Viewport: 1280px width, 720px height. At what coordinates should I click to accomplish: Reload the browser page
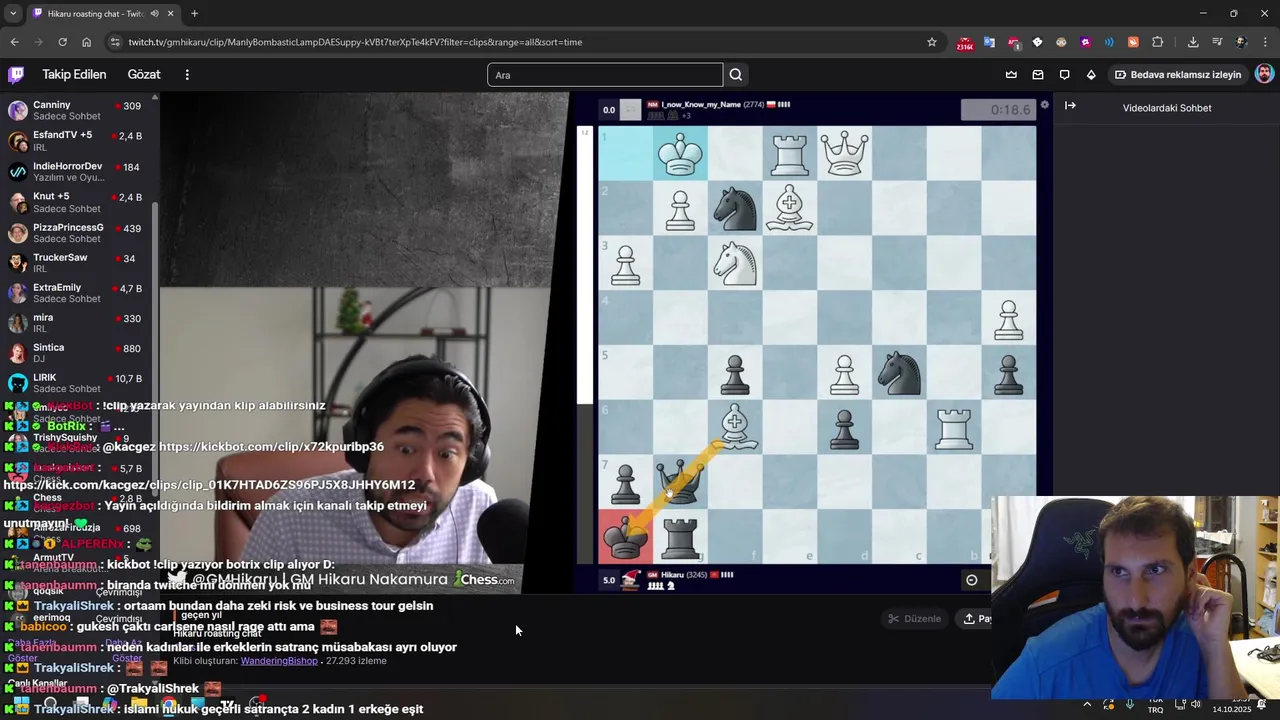(x=62, y=42)
